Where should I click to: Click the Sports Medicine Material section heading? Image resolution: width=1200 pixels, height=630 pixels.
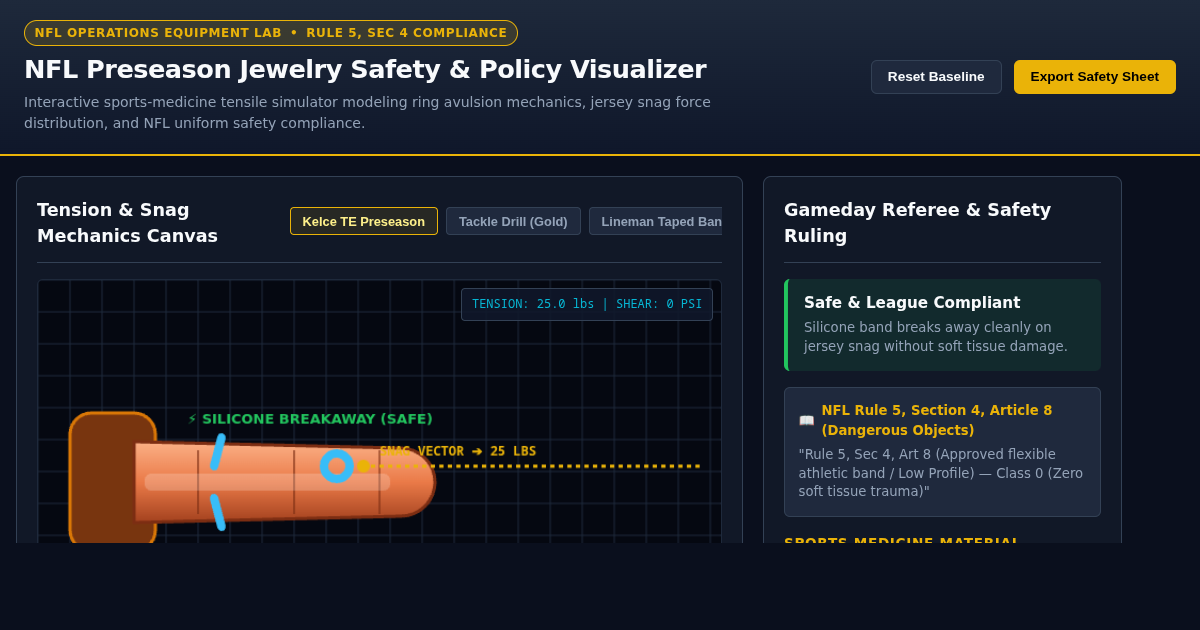900,540
